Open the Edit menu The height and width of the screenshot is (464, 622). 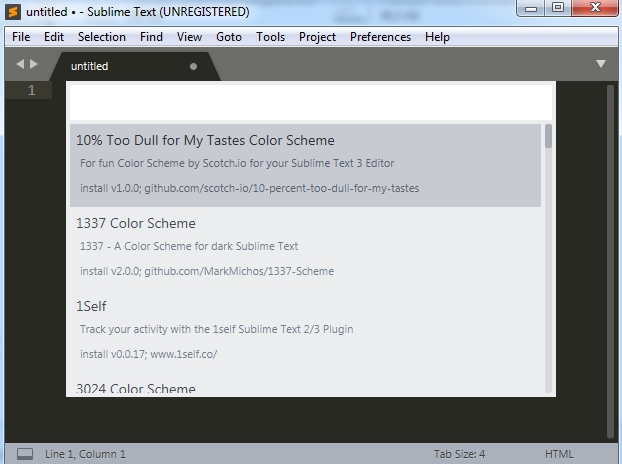pos(54,37)
